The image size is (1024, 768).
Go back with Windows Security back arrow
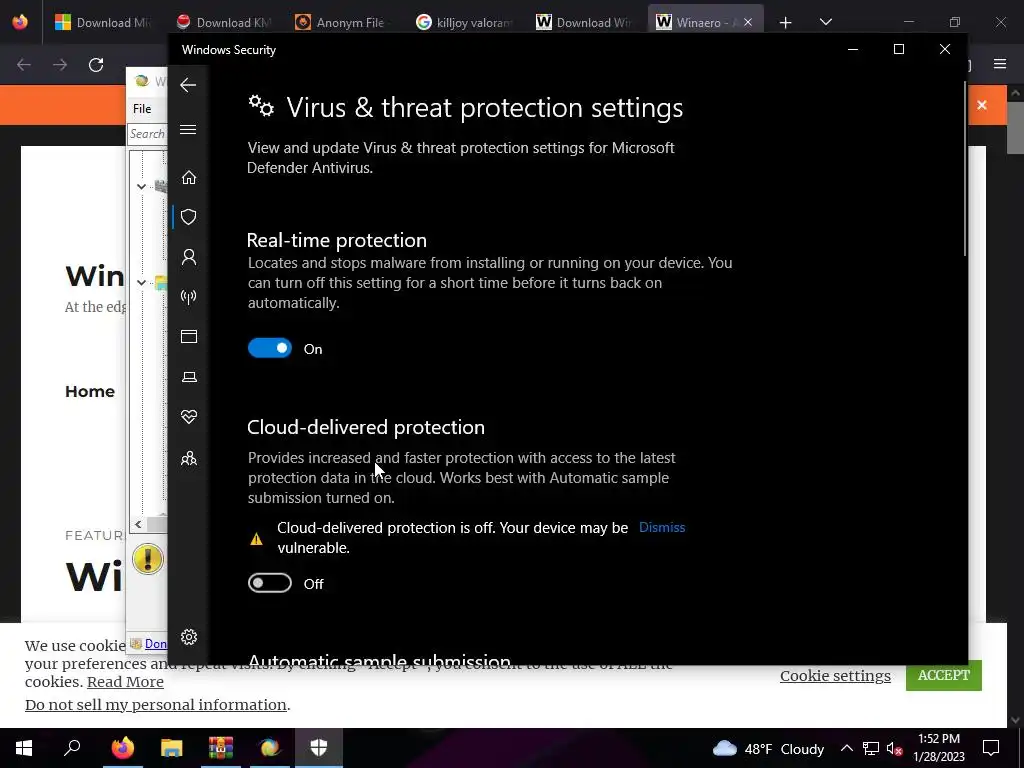(188, 85)
